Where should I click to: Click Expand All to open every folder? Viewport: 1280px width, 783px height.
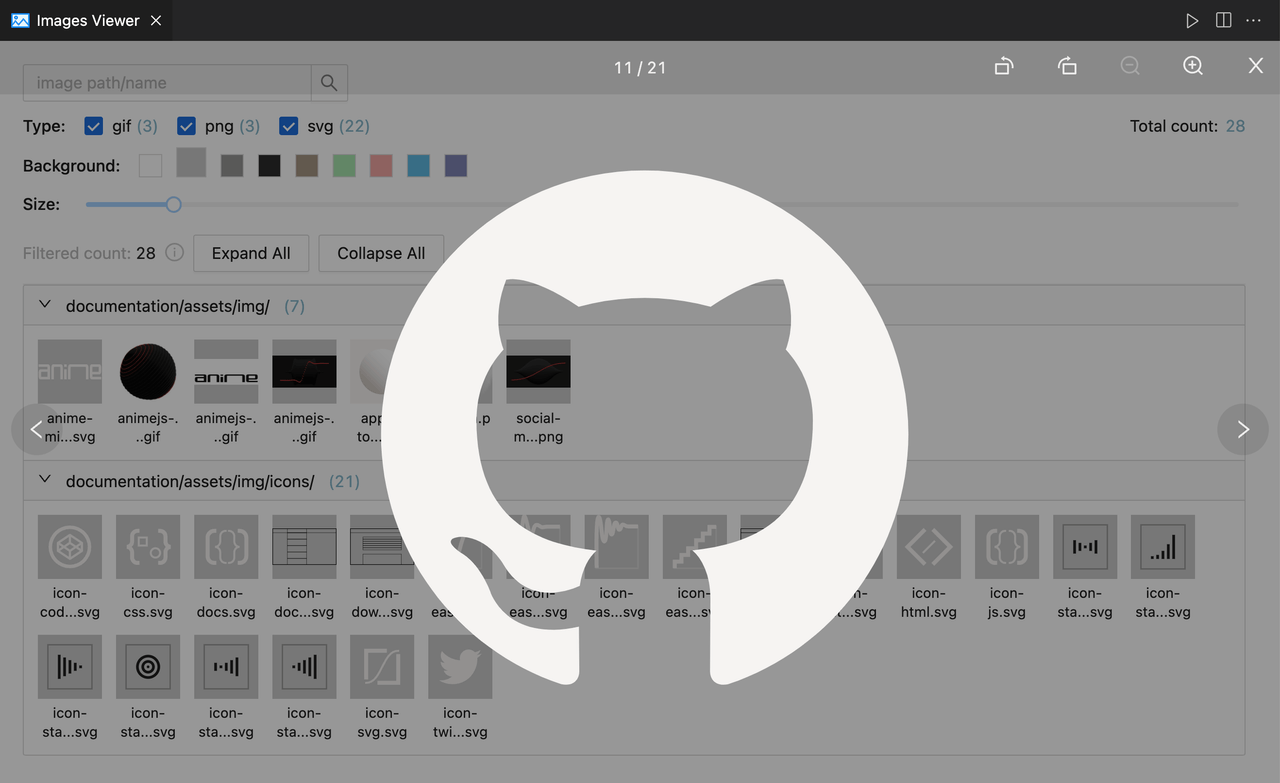coord(250,252)
